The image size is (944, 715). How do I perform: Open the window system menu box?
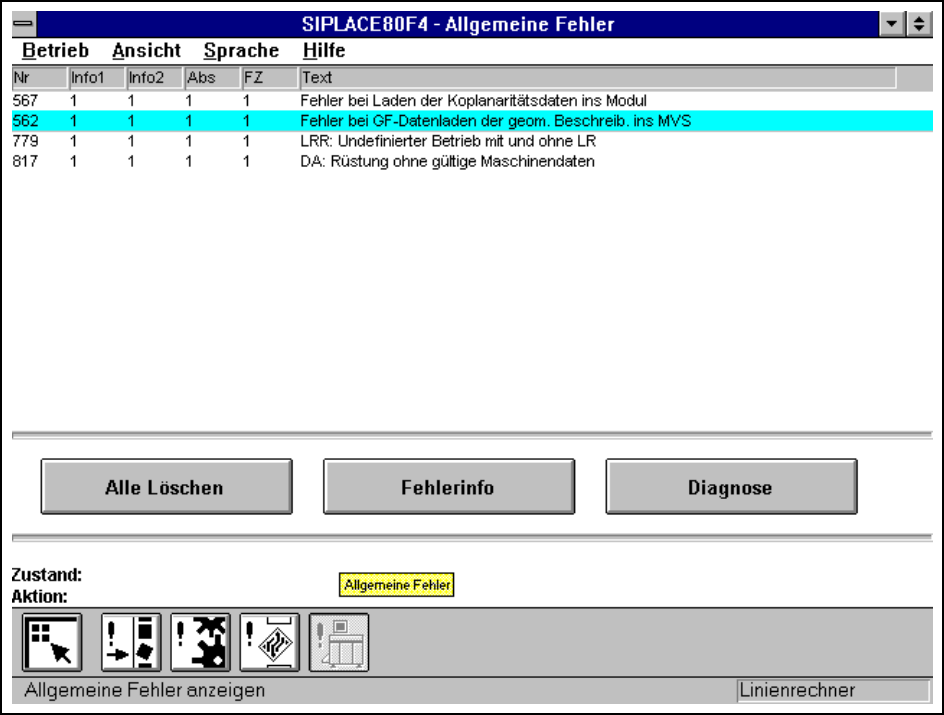[24, 24]
